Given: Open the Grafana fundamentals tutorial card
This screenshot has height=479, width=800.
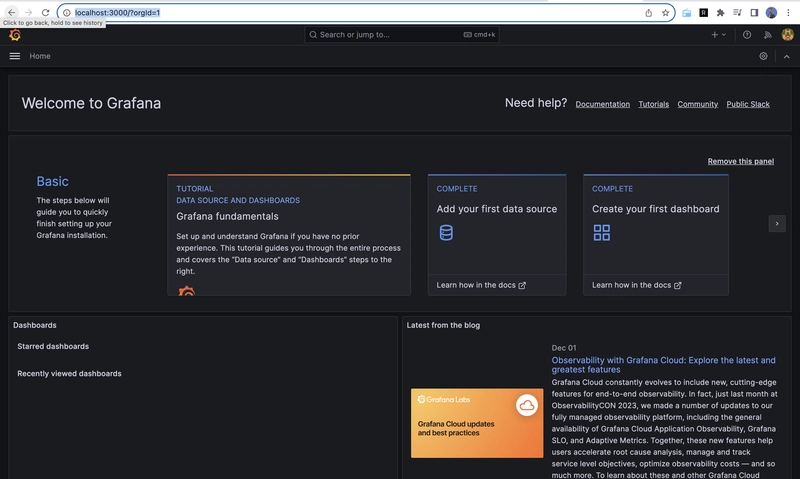Looking at the screenshot, I should point(289,235).
